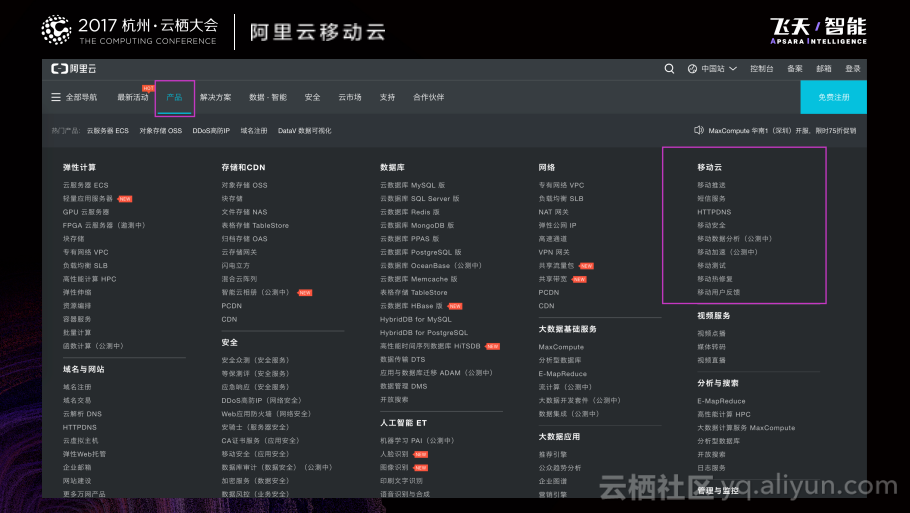The width and height of the screenshot is (910, 513).
Task: Open 资源编排 link
Action: coord(77,306)
